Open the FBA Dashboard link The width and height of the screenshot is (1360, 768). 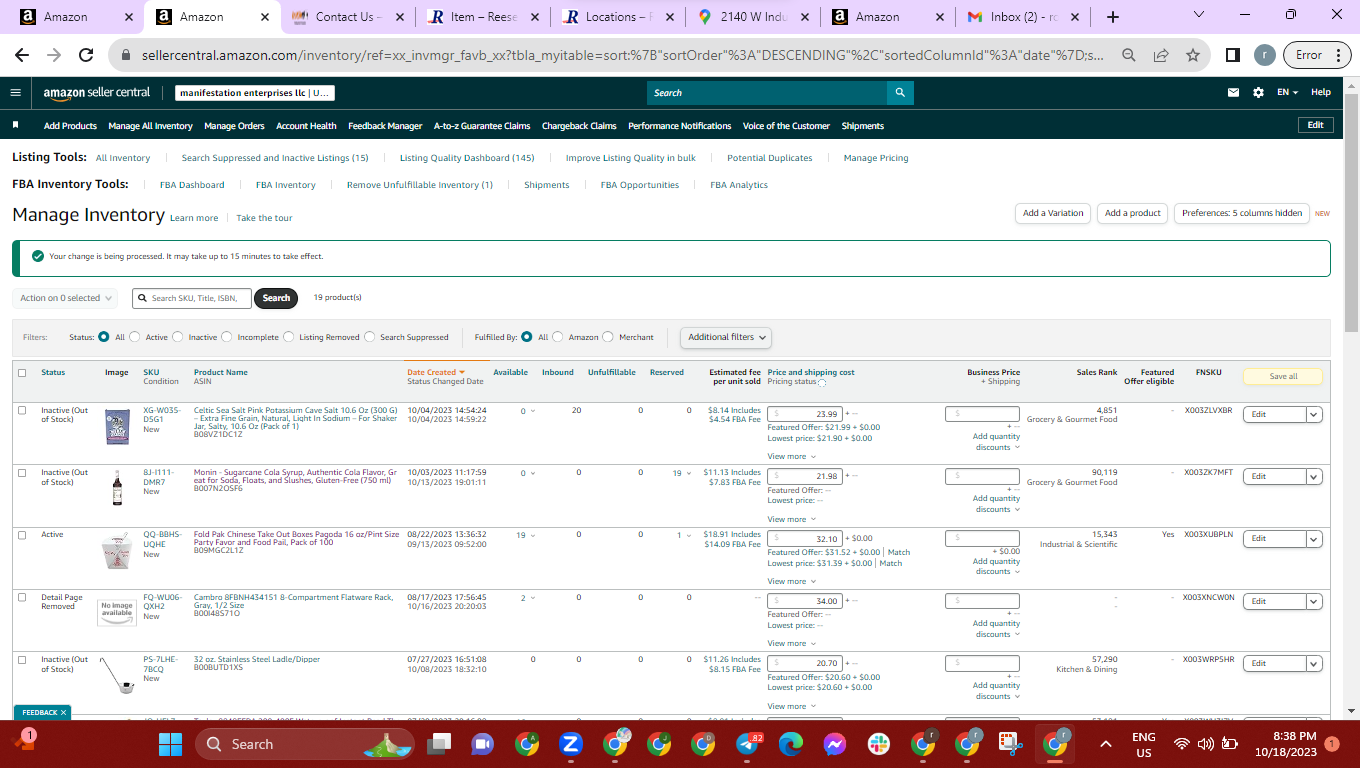coord(192,185)
